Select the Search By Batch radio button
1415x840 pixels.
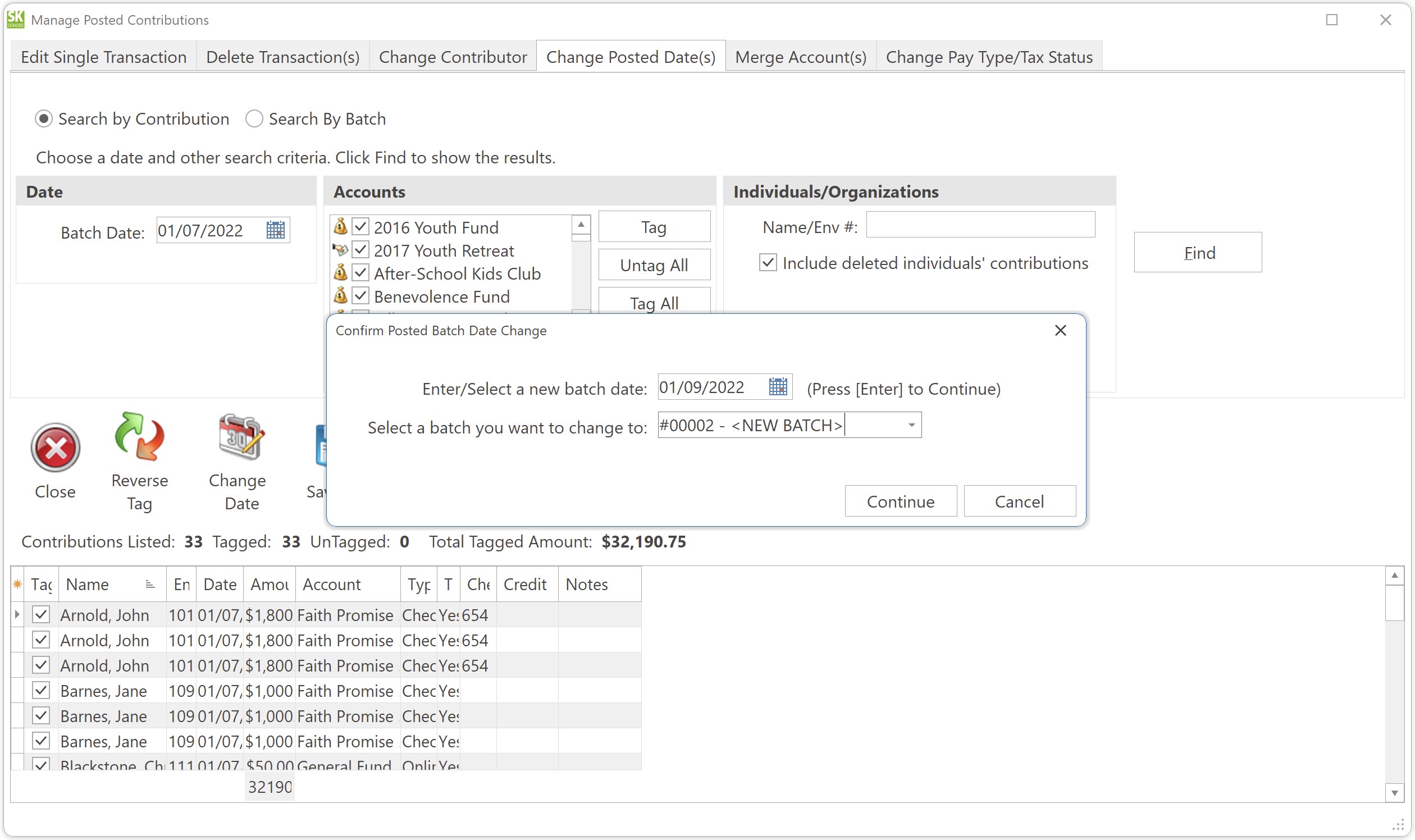(x=255, y=119)
